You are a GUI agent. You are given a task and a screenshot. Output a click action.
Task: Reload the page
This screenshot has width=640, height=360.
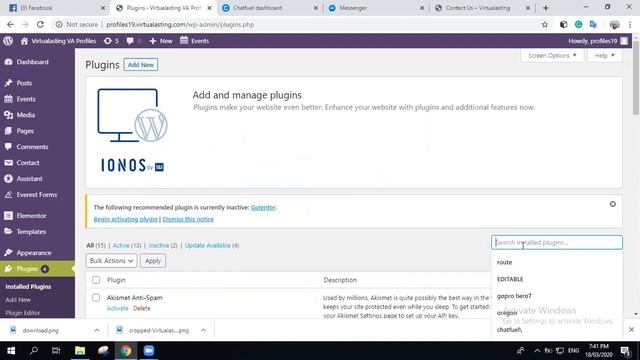[x=40, y=24]
